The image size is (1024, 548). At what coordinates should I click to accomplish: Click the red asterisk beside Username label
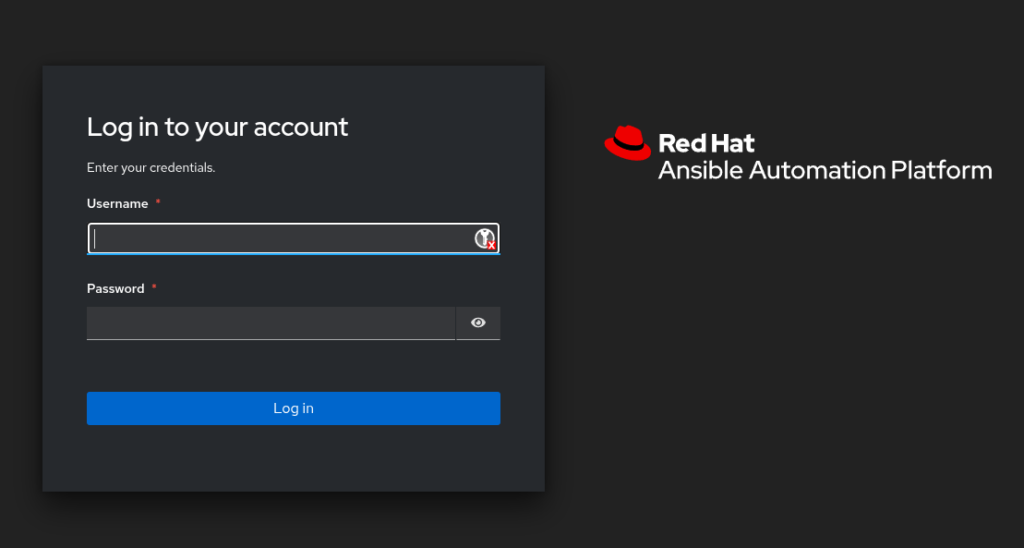[158, 203]
